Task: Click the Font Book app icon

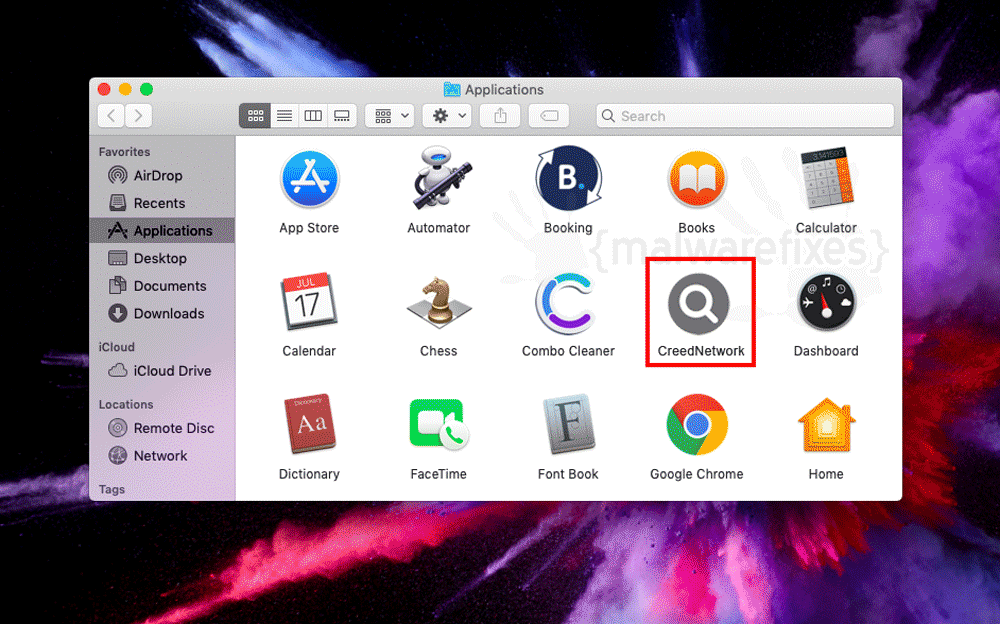Action: pos(569,424)
